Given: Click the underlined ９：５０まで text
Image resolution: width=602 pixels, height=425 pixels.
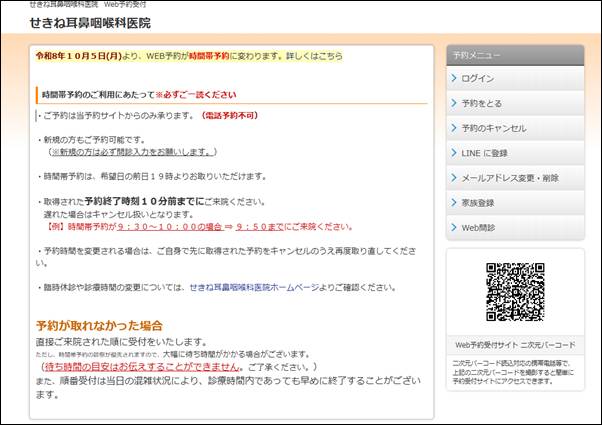Looking at the screenshot, I should 260,227.
